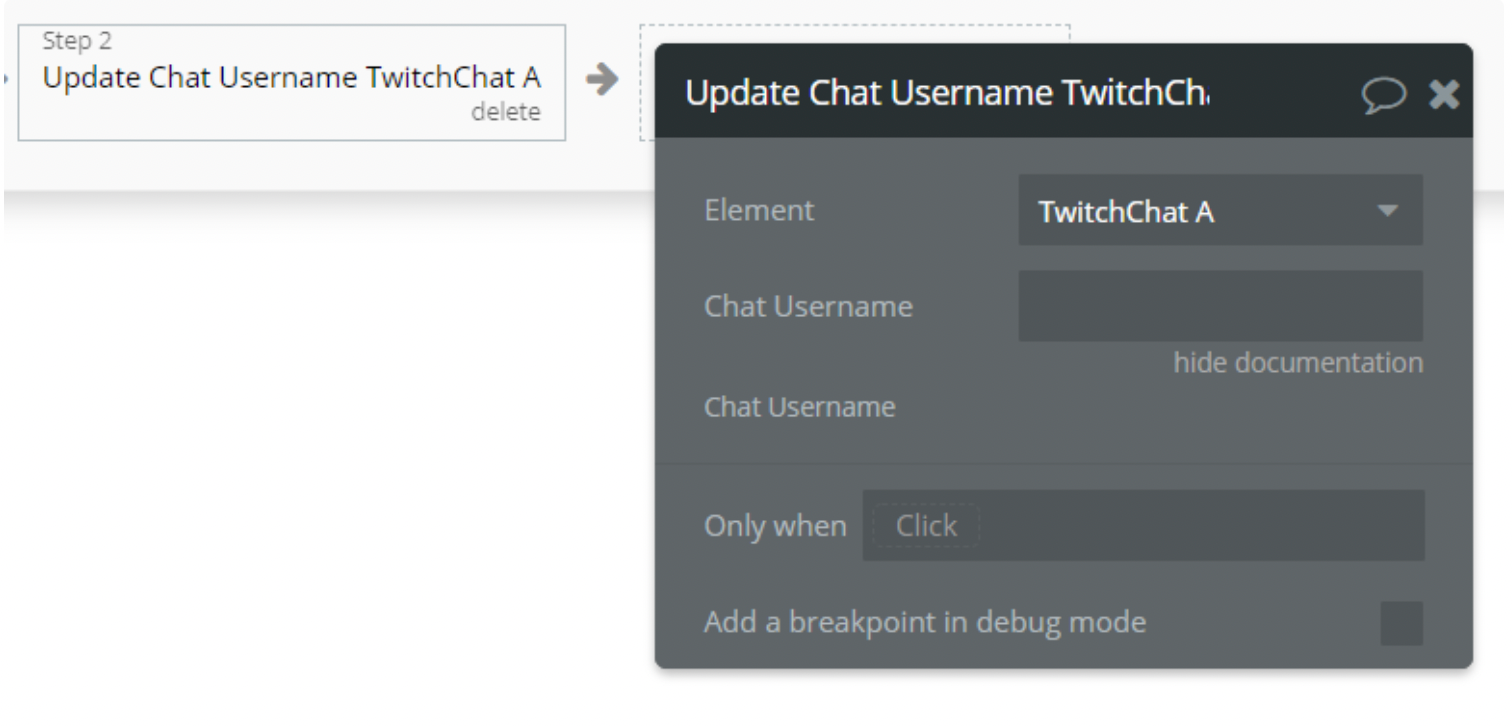Click the panel title Update Chat Username TwitchCh
Image resolution: width=1512 pixels, height=726 pixels.
948,96
